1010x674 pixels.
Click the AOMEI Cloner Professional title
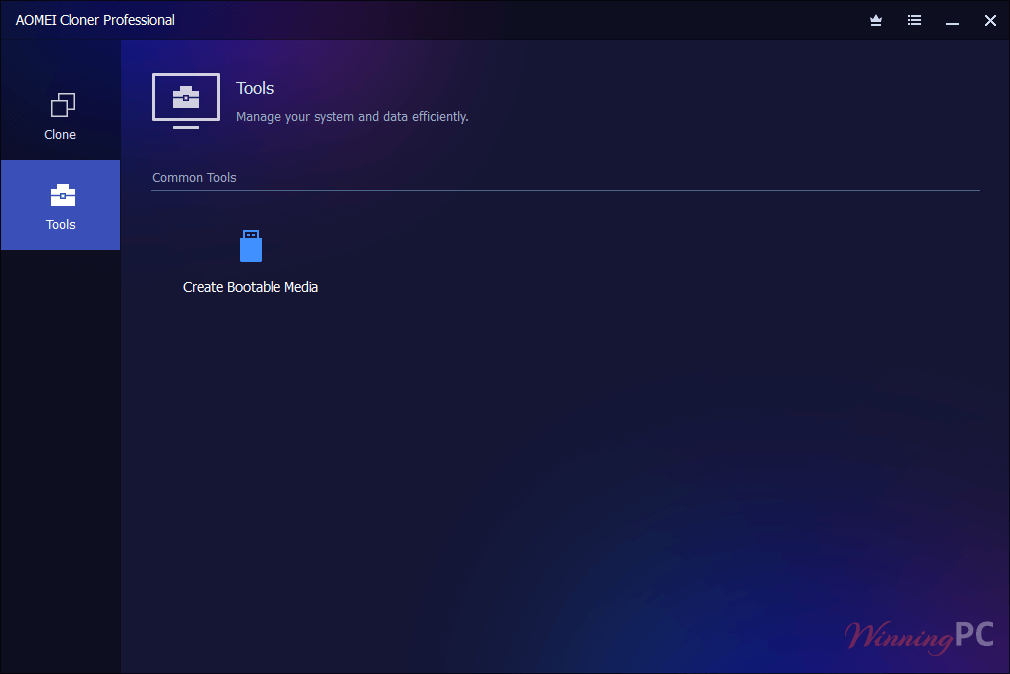coord(95,20)
